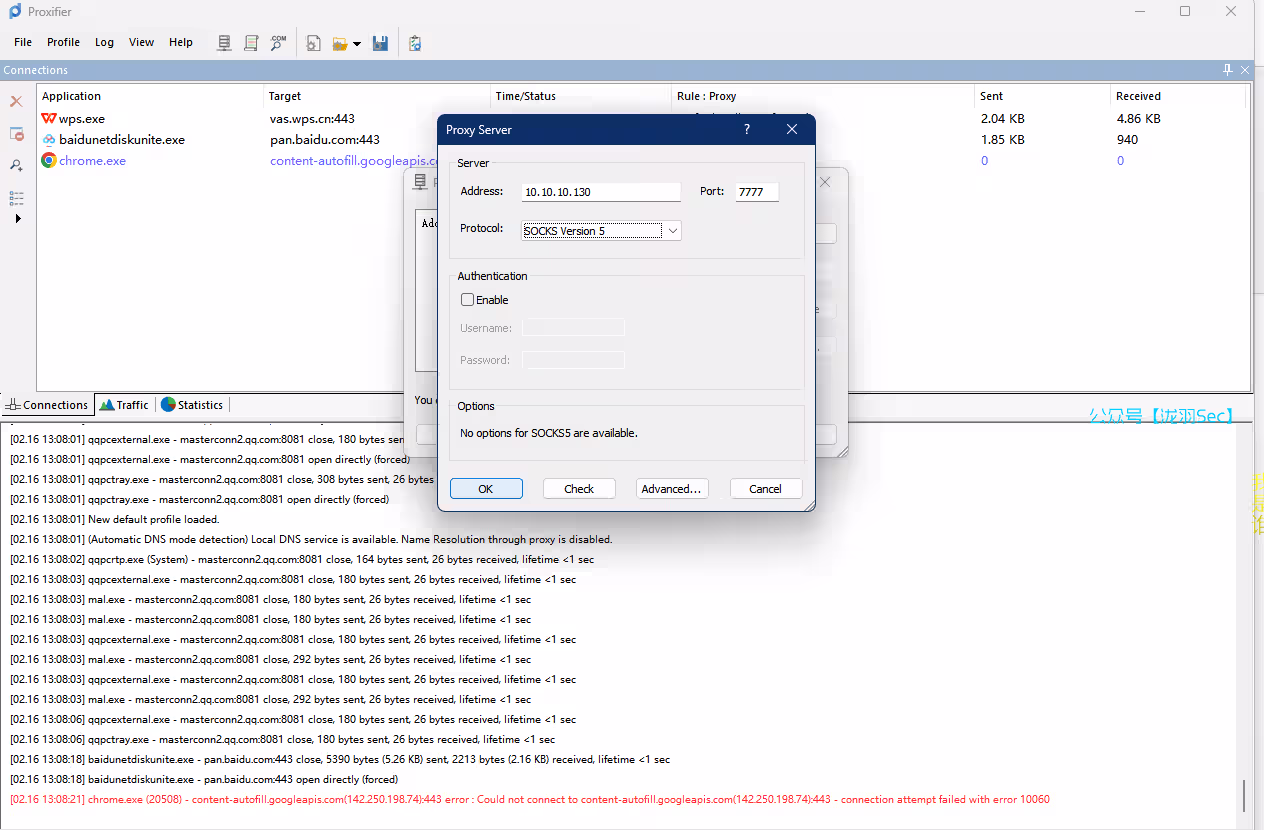Screen dimensions: 1264x830
Task: Click the Save Profile floppy icon
Action: click(380, 43)
